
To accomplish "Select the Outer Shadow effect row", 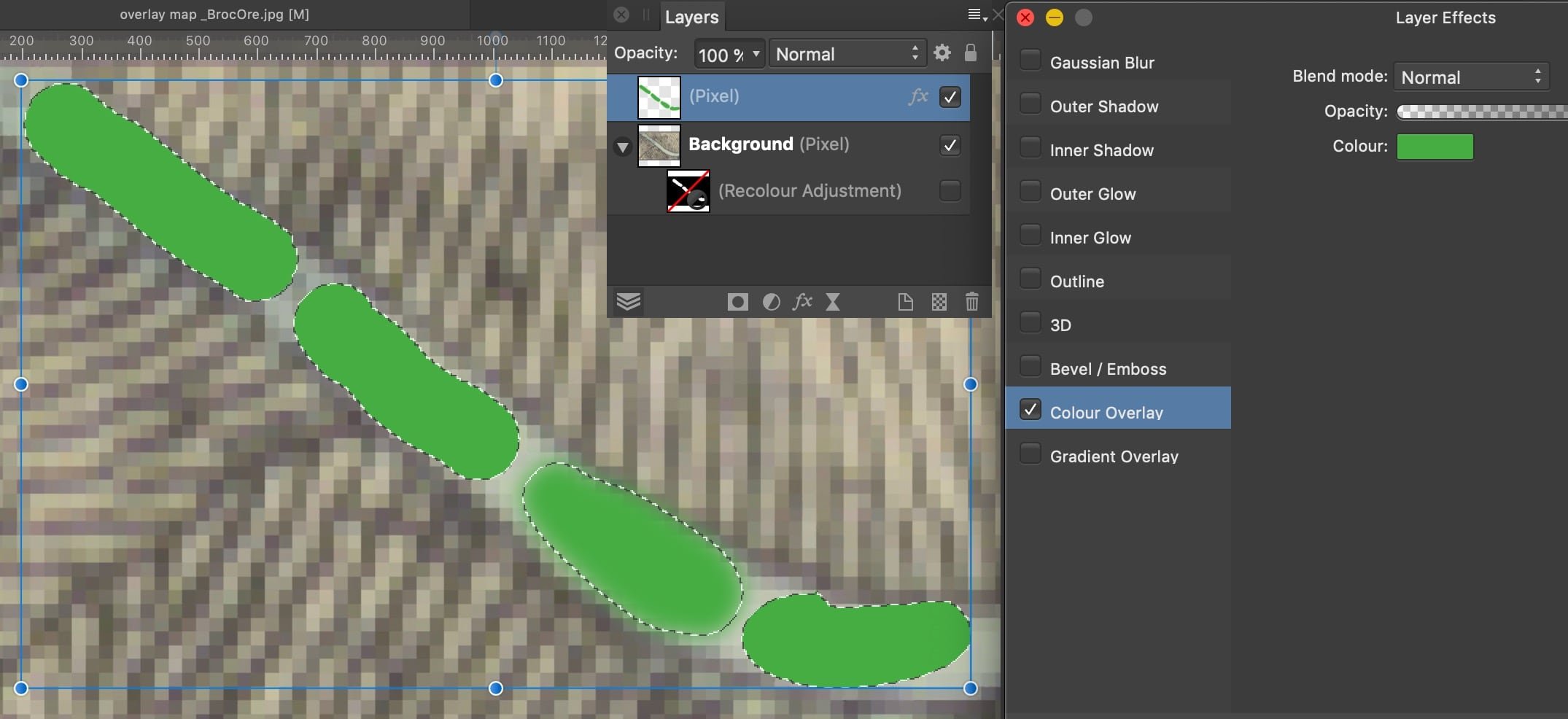I will point(1103,106).
